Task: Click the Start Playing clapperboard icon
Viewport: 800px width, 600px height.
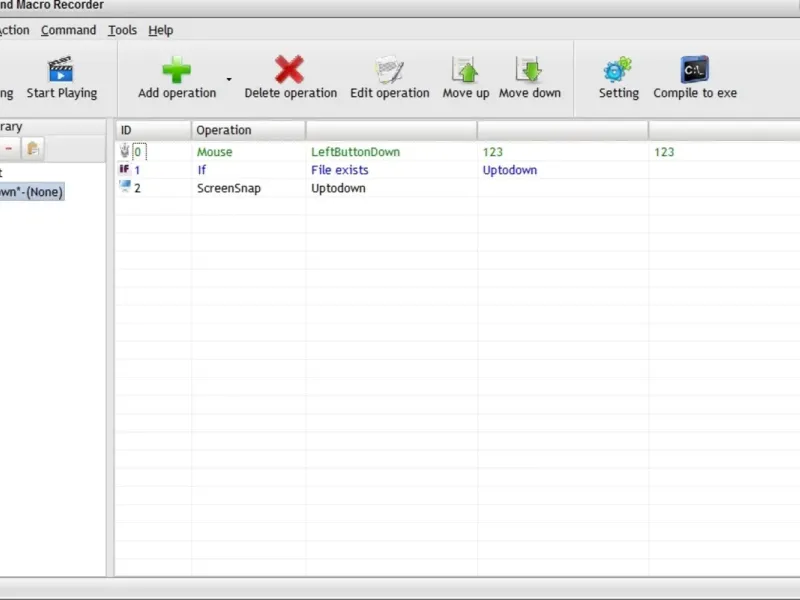Action: (61, 69)
